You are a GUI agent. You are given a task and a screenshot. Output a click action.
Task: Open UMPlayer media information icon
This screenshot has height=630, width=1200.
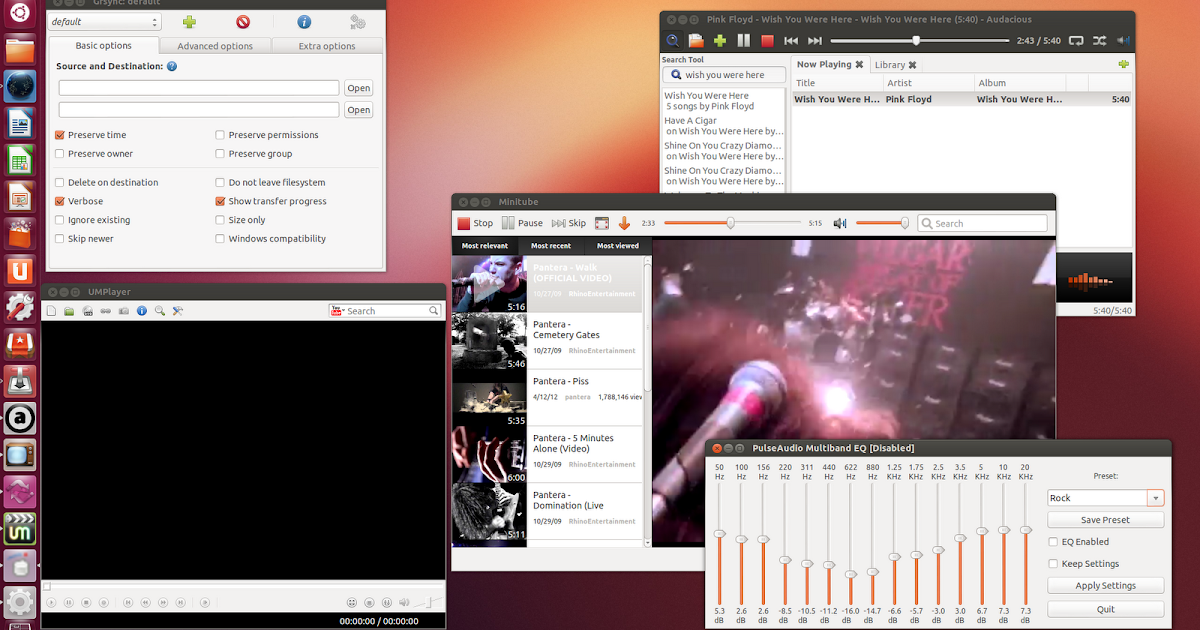coord(140,311)
